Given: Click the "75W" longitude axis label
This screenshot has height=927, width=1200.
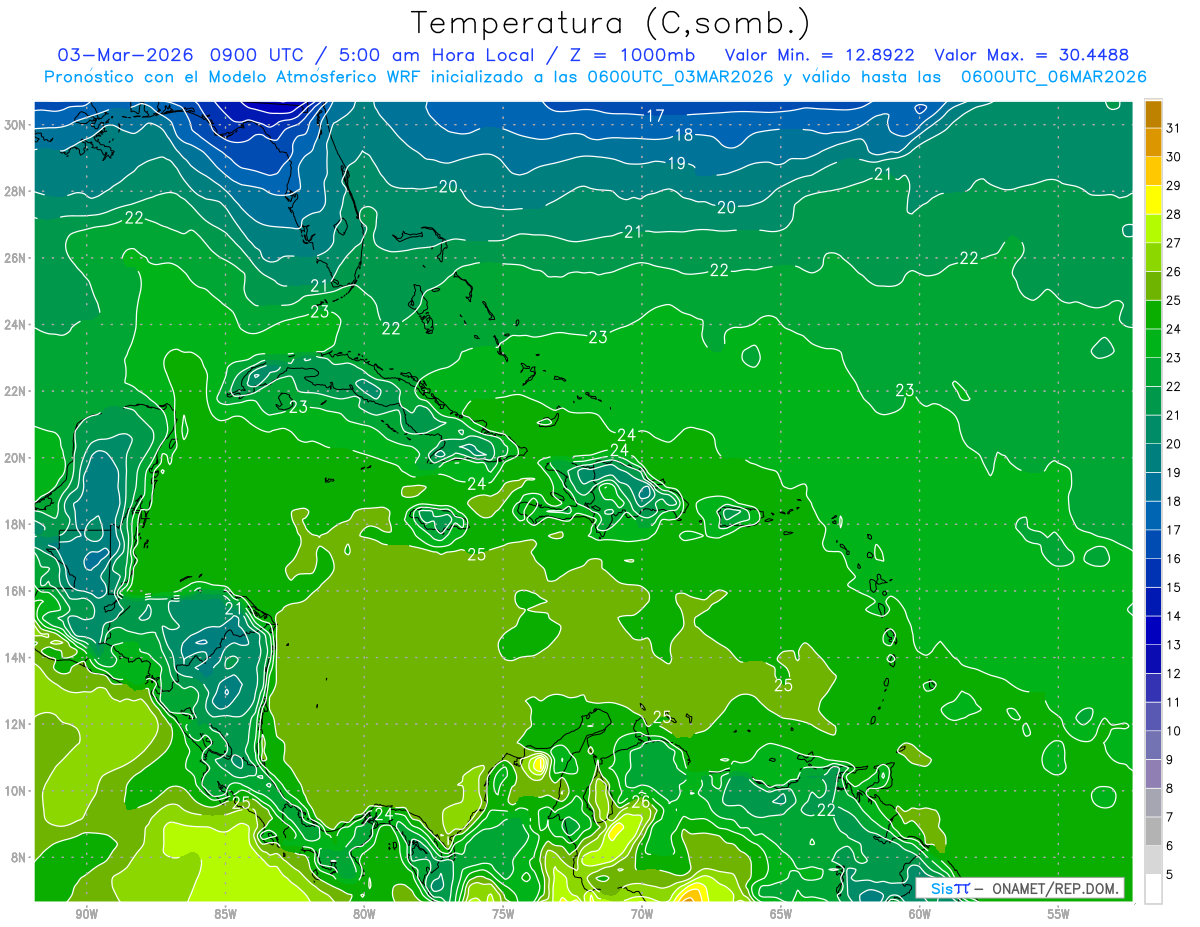Looking at the screenshot, I should tap(503, 914).
